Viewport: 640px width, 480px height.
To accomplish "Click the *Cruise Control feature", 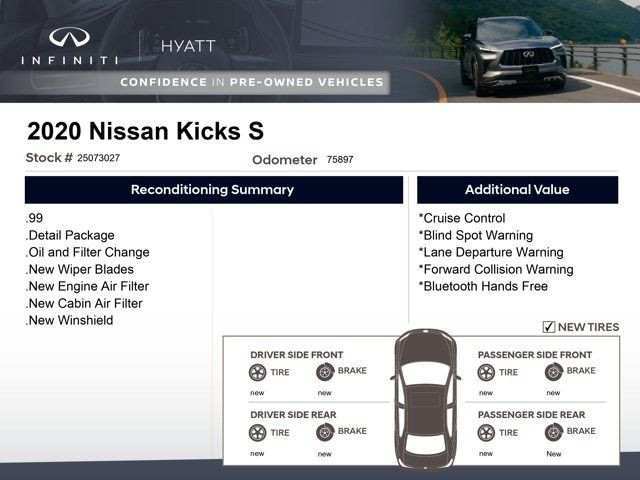I will pyautogui.click(x=462, y=218).
